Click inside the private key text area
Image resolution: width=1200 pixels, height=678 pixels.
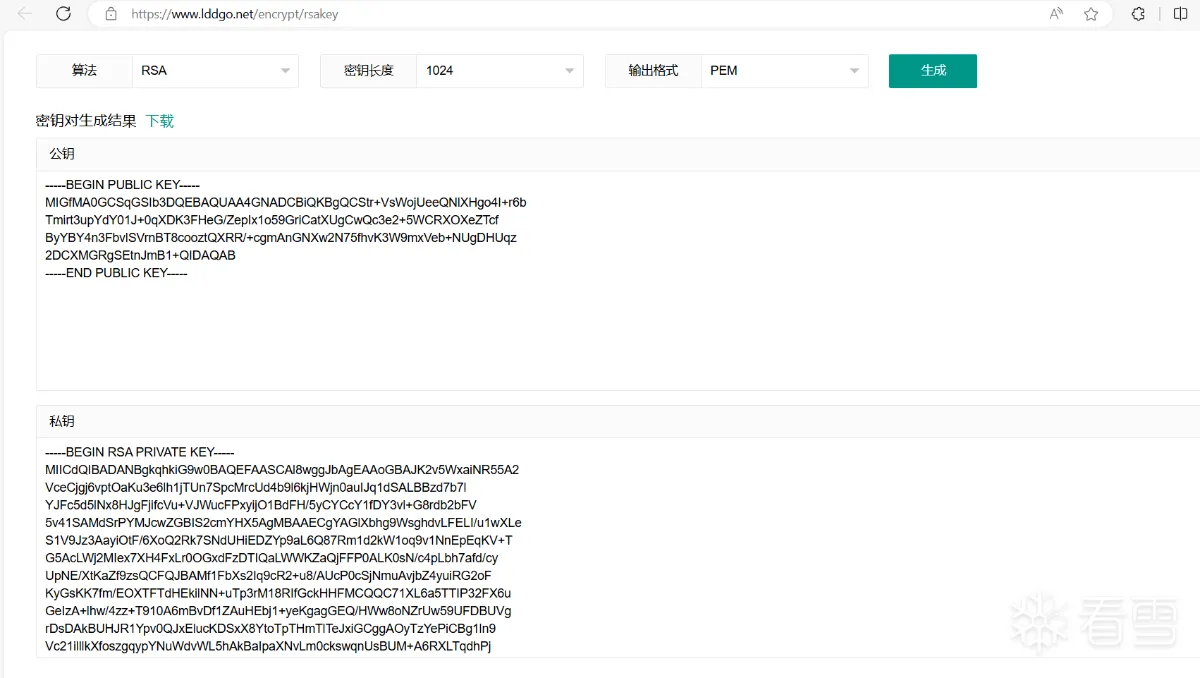tap(618, 547)
